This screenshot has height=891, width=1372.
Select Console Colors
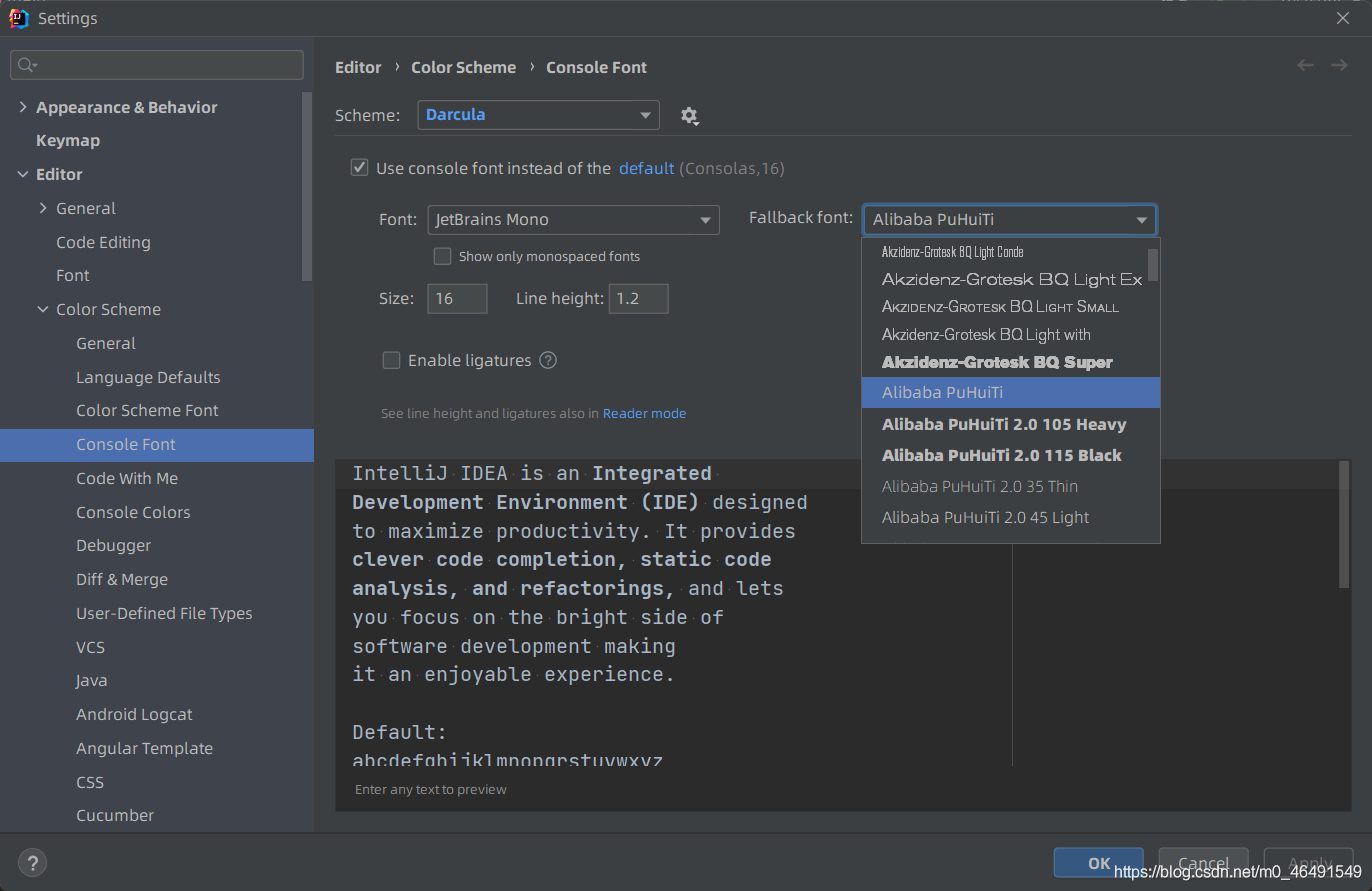[x=133, y=512]
